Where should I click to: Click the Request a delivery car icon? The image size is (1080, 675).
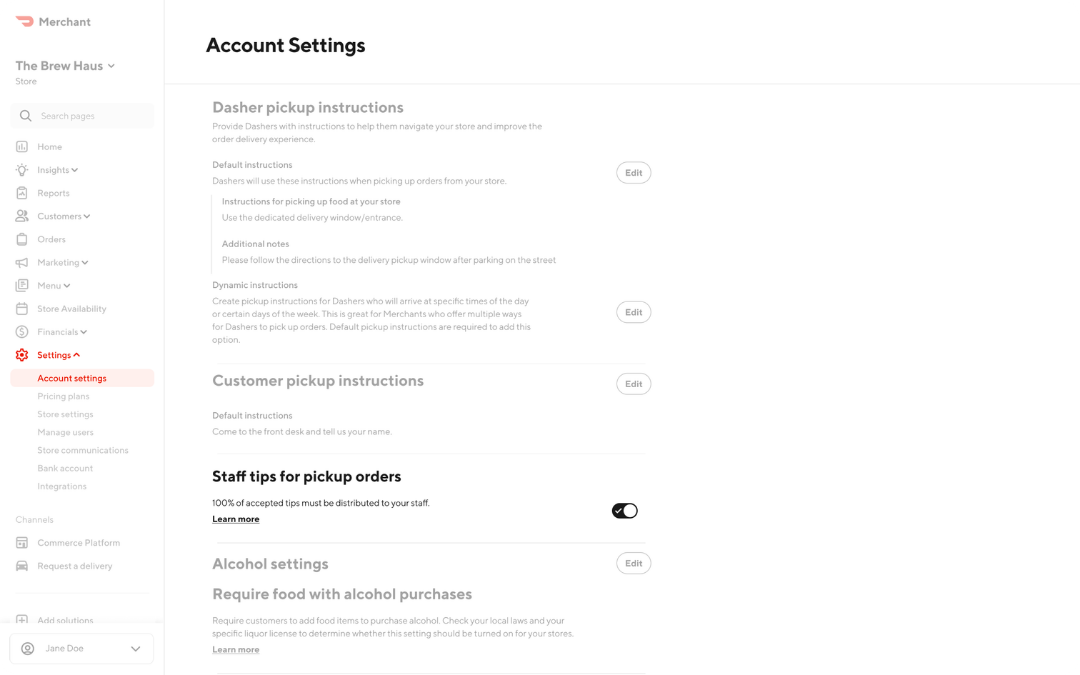click(22, 565)
